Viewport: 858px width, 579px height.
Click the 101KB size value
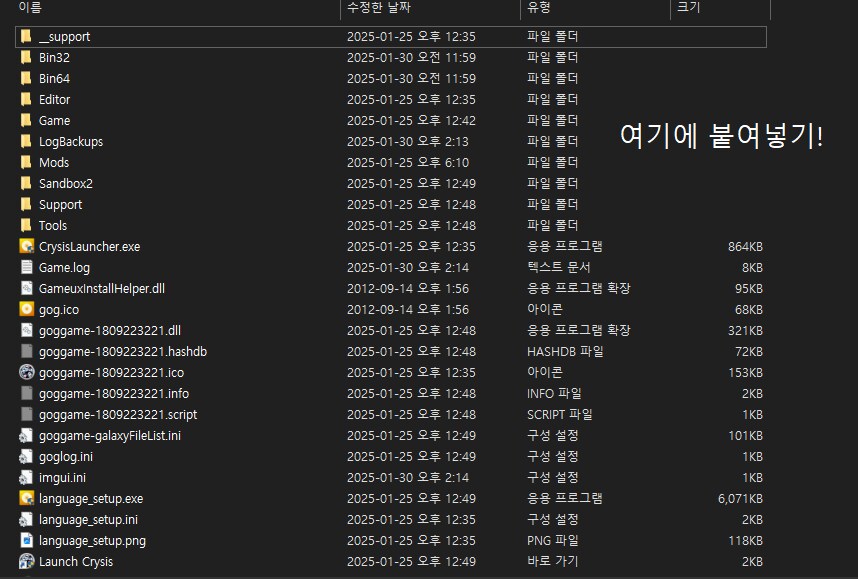(x=745, y=436)
